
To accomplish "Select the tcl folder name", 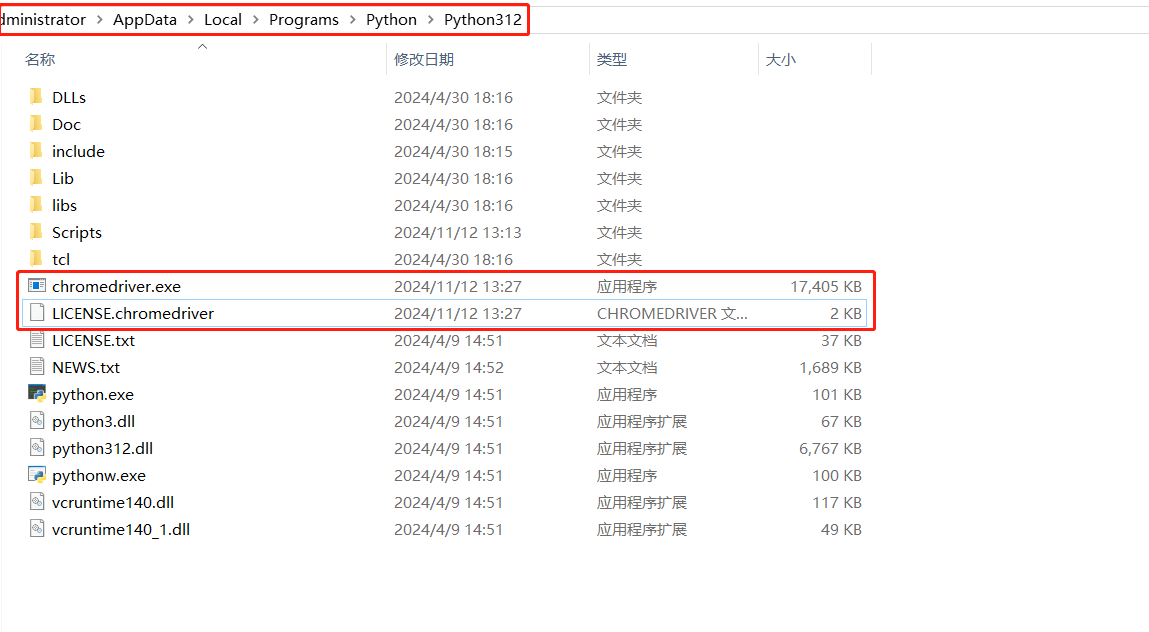I will [61, 260].
